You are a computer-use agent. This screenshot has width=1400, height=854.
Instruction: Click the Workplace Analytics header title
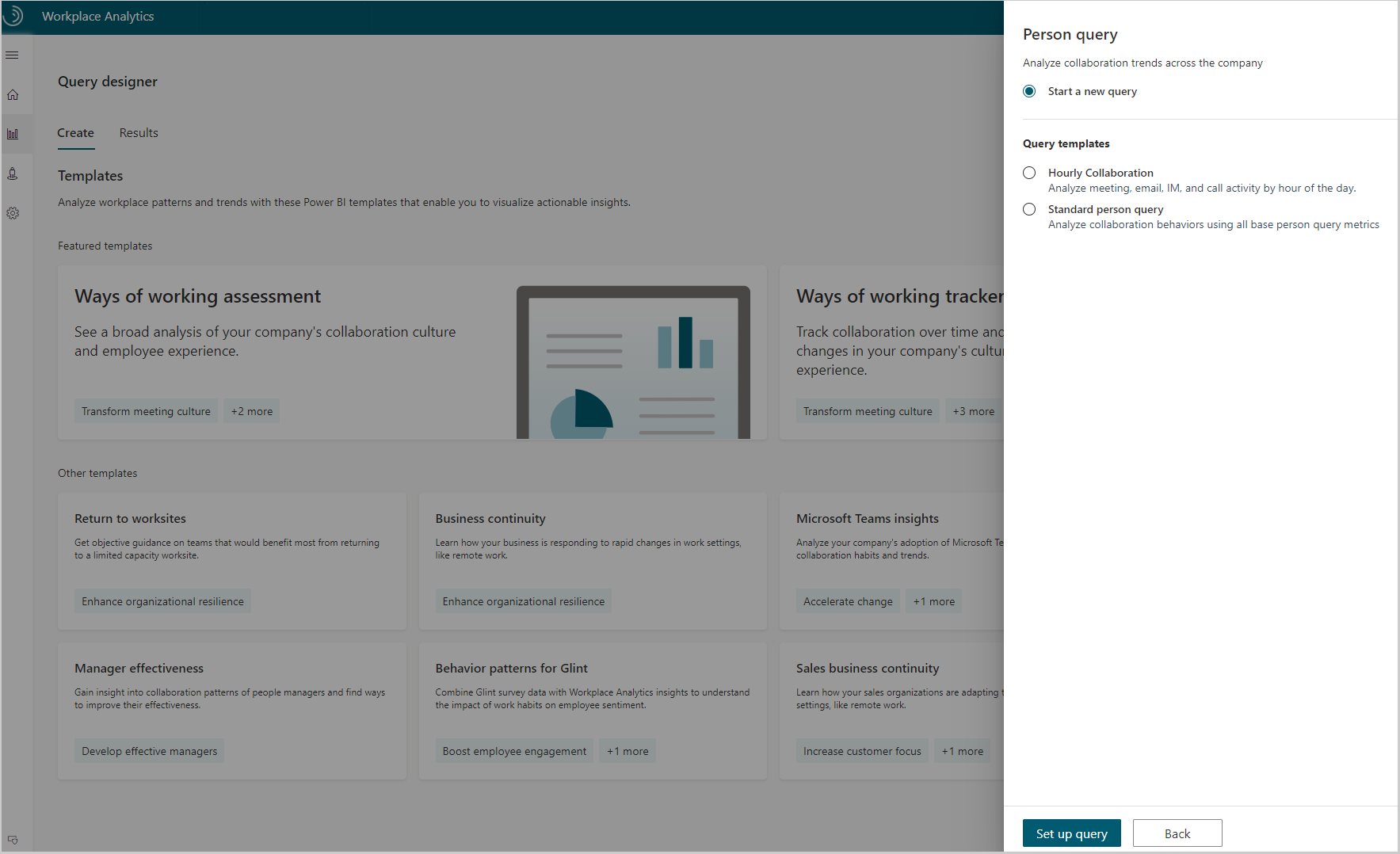[x=97, y=16]
